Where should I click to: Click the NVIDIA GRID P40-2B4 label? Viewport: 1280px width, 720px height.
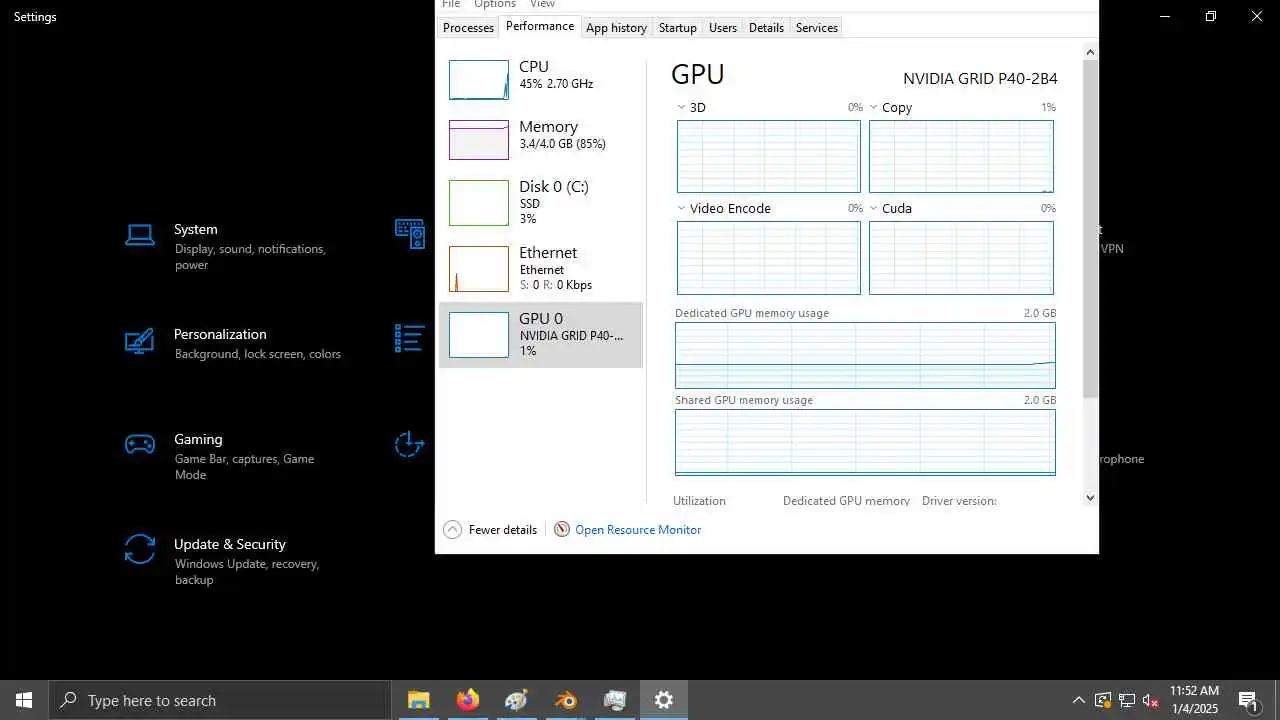[980, 79]
